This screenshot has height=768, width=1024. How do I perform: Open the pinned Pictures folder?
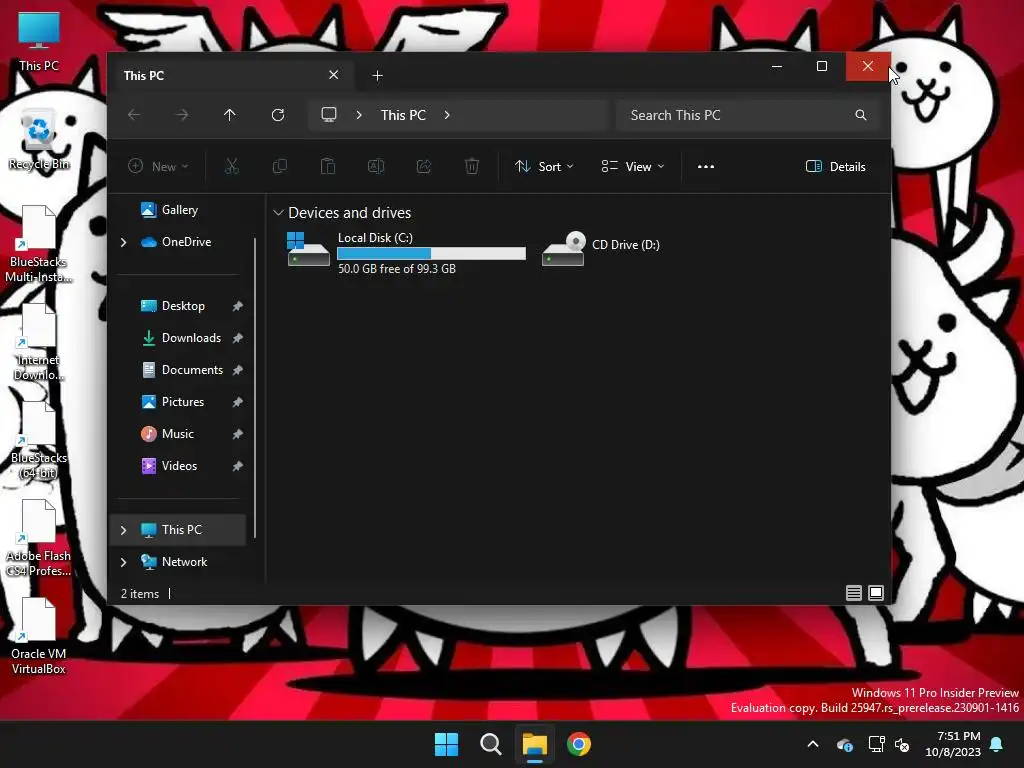[x=172, y=402]
